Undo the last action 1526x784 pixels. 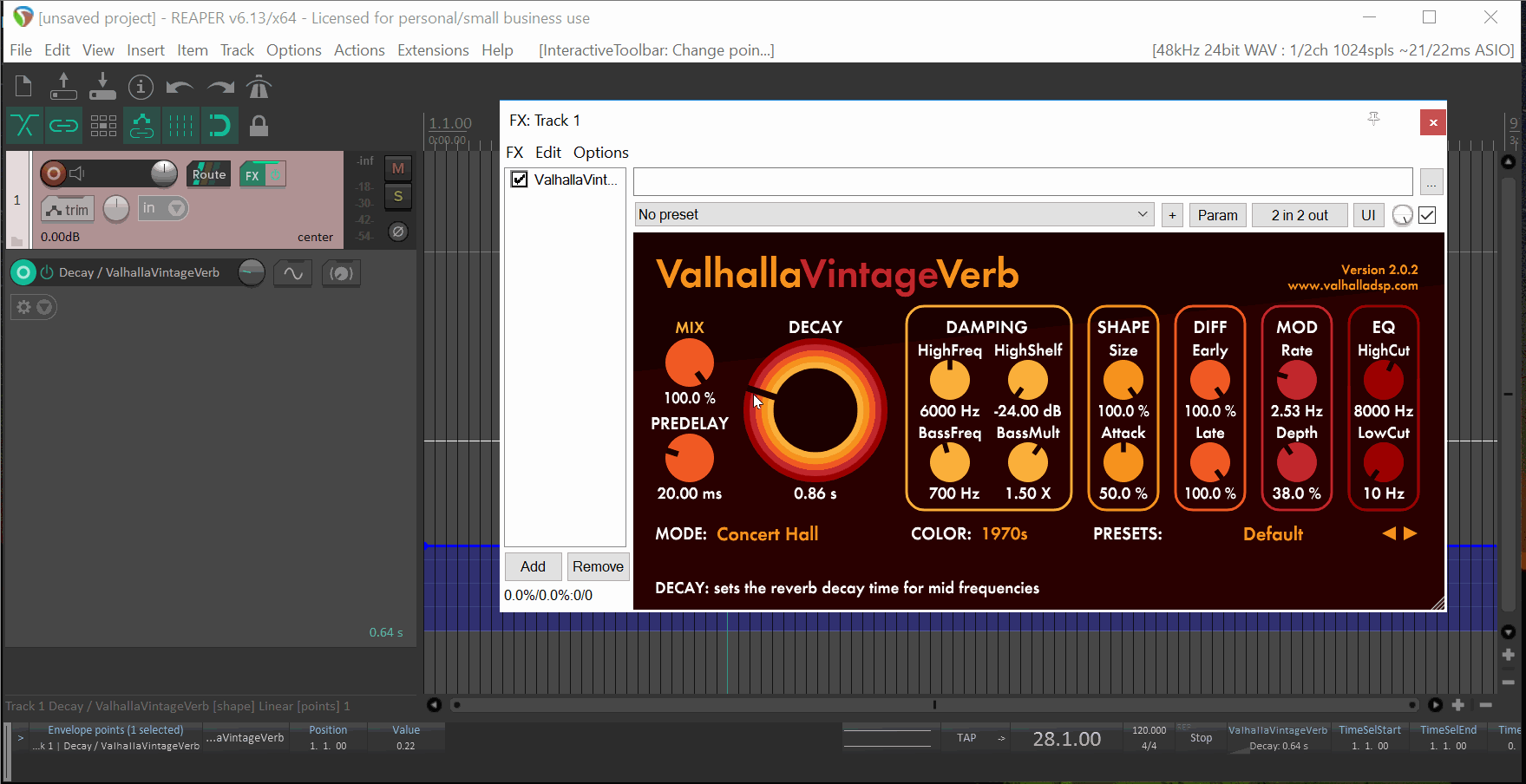click(180, 87)
